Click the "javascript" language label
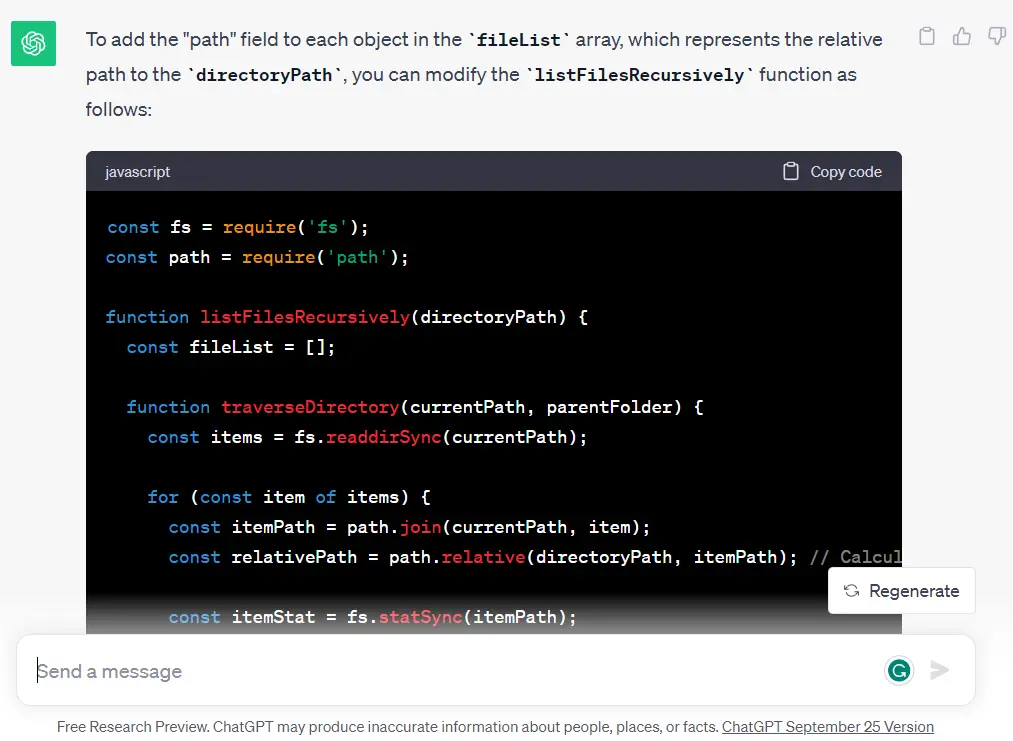1013x741 pixels. point(138,172)
